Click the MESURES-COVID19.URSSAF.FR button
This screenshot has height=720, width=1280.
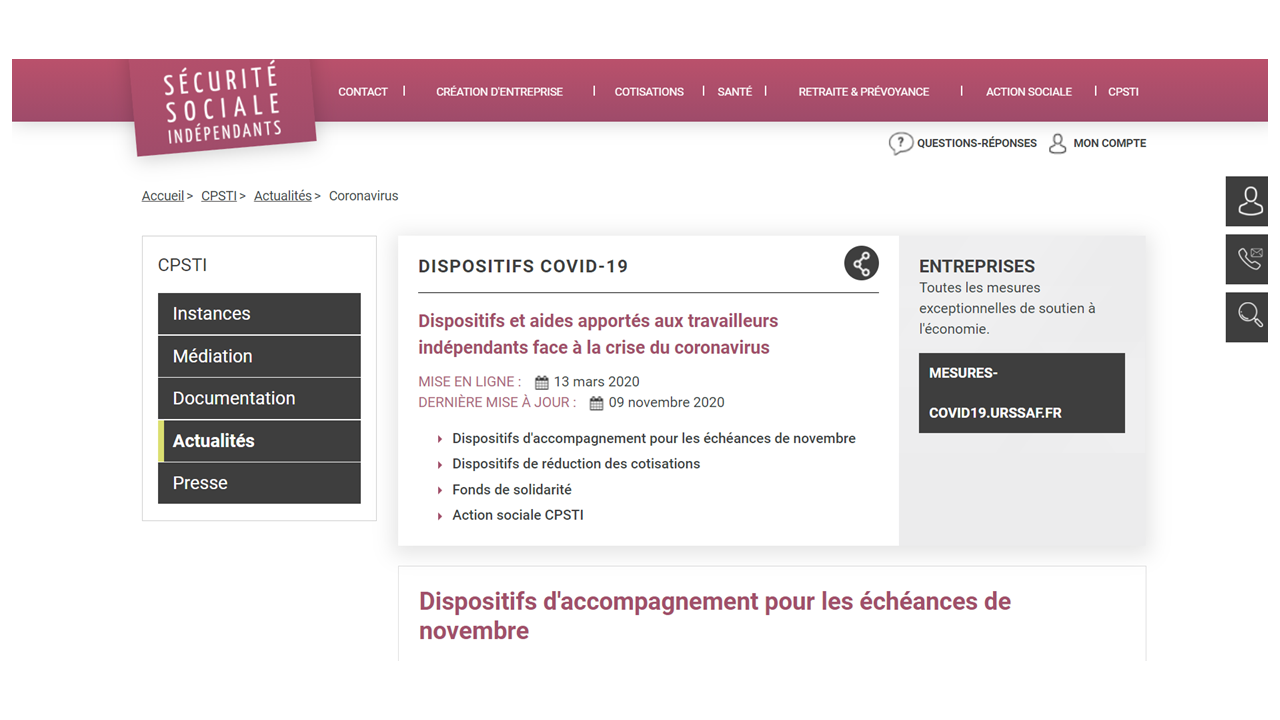click(x=1021, y=393)
